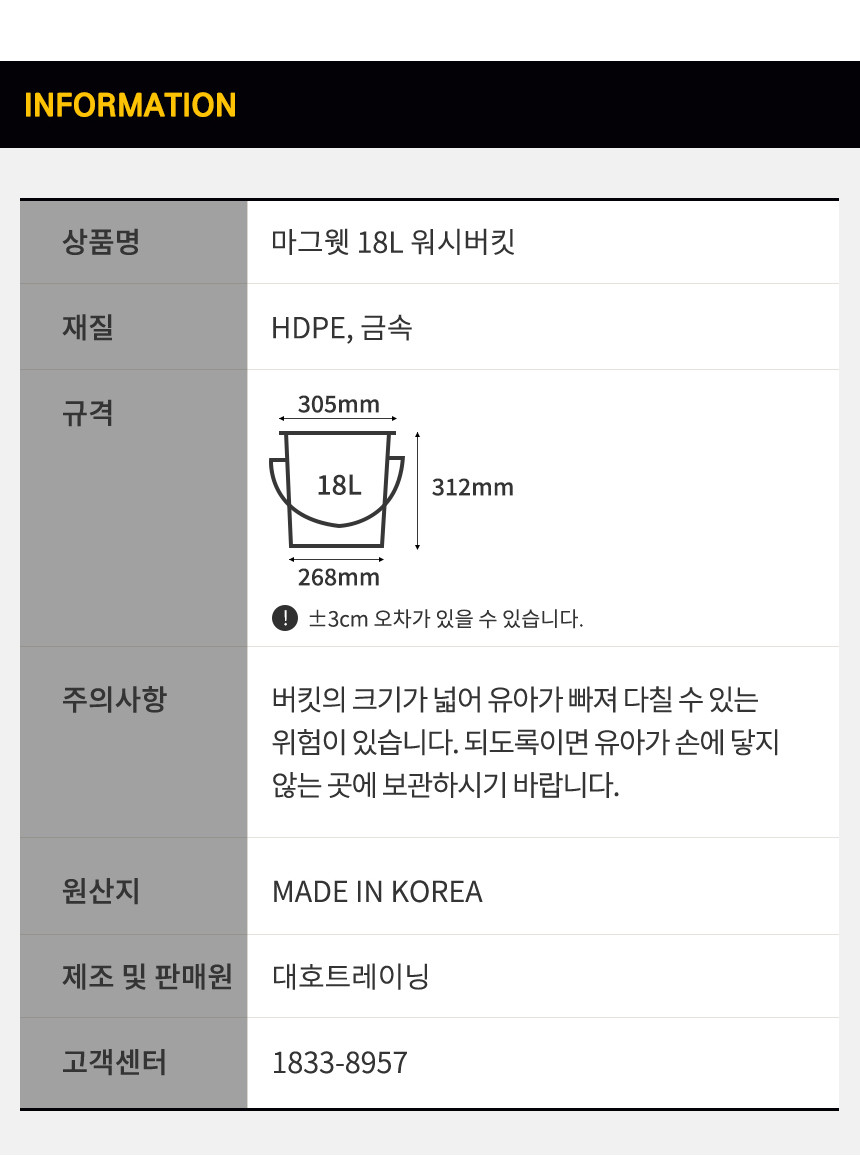The height and width of the screenshot is (1157, 860).
Task: Click the 재질 row label
Action: (88, 327)
